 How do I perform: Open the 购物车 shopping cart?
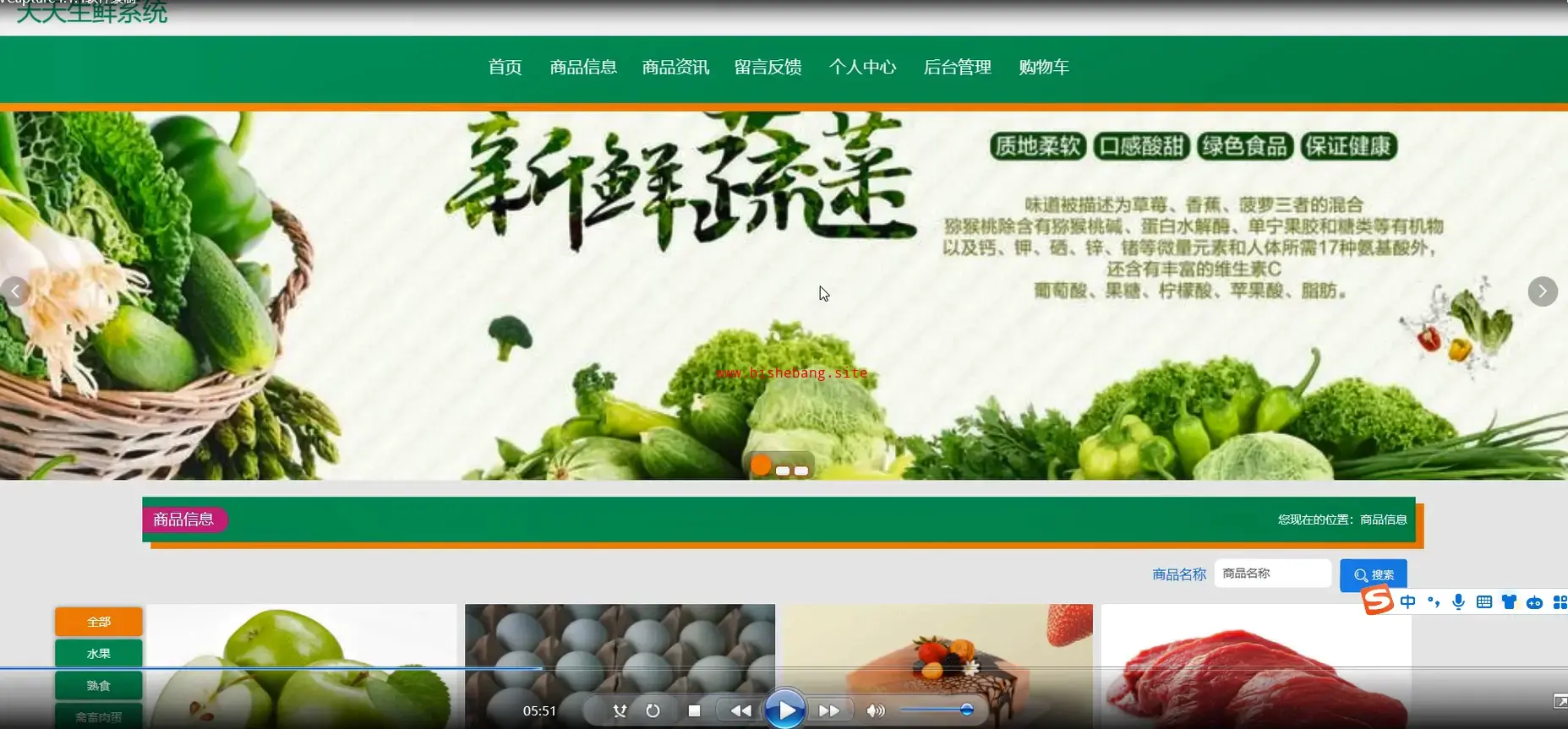1044,68
